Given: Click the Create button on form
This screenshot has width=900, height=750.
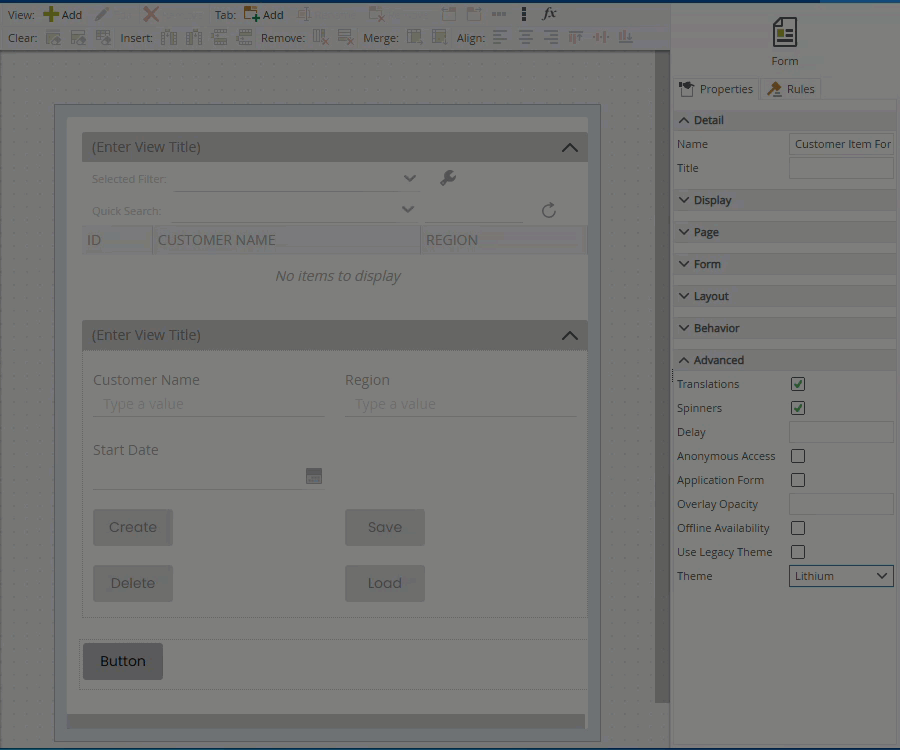Looking at the screenshot, I should tap(133, 527).
